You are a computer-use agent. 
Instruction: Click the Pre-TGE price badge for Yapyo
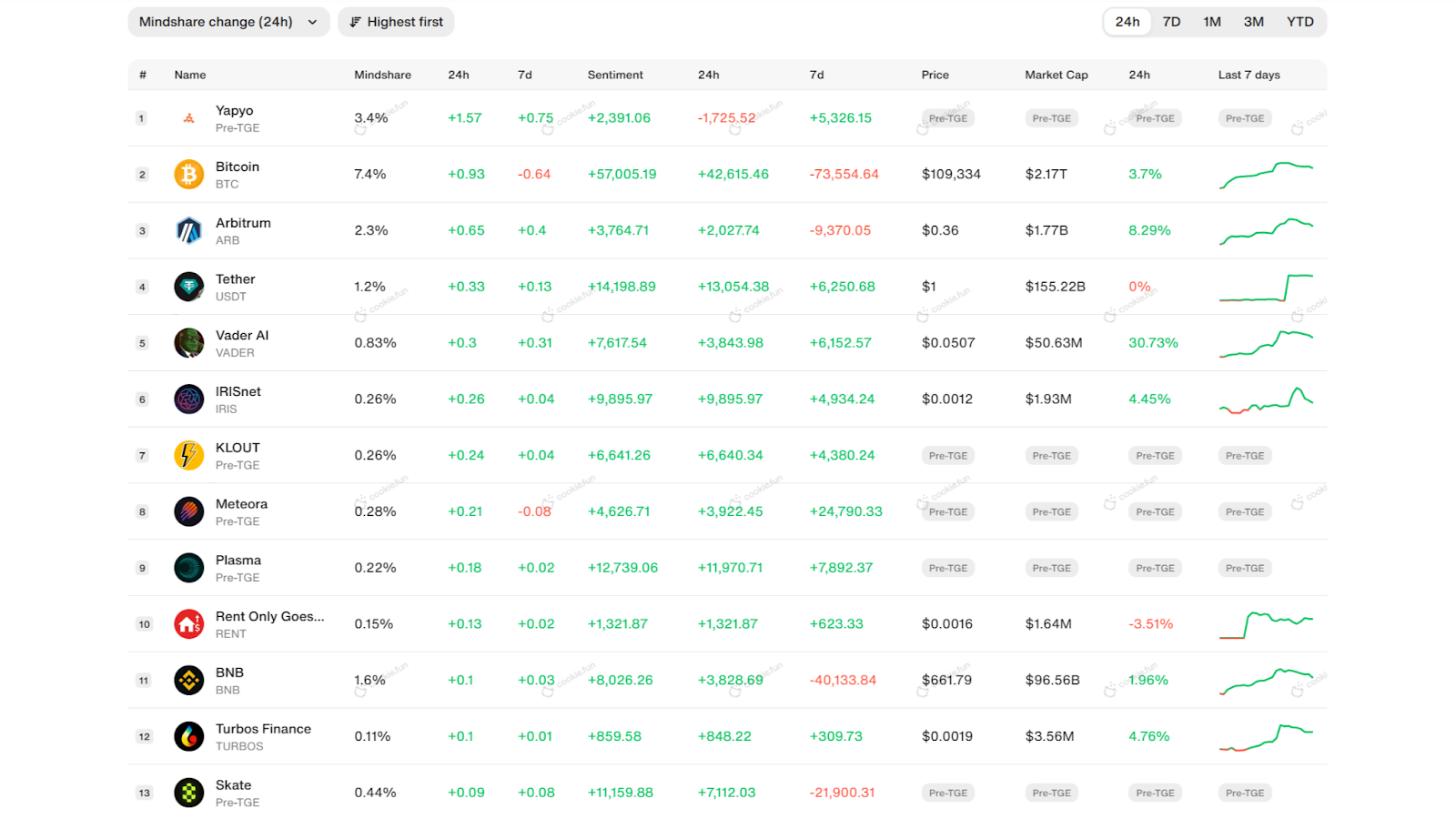click(948, 118)
